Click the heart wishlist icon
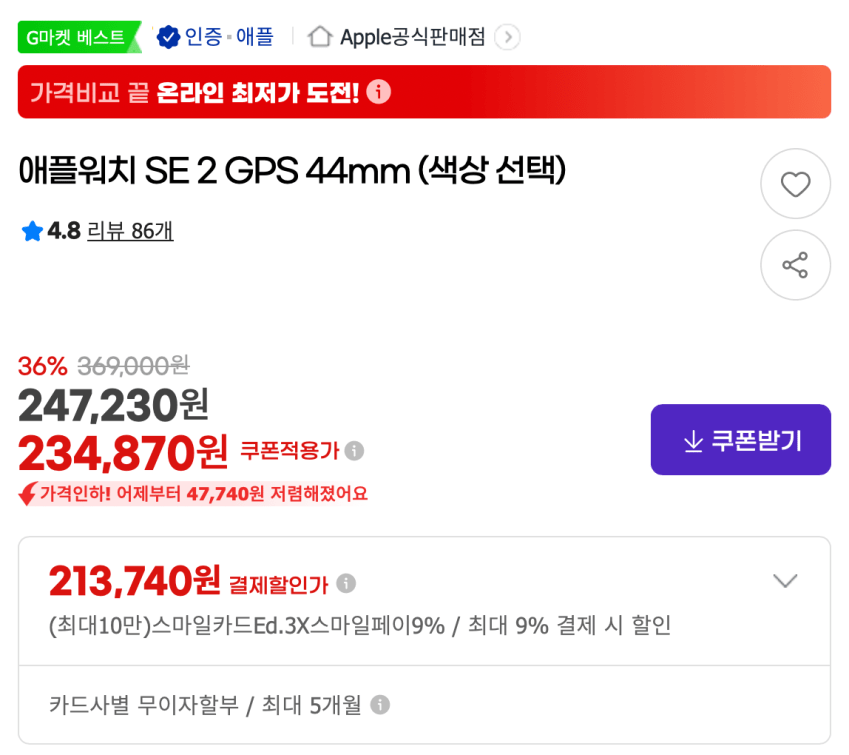Viewport: 849px width, 755px height. [x=795, y=184]
